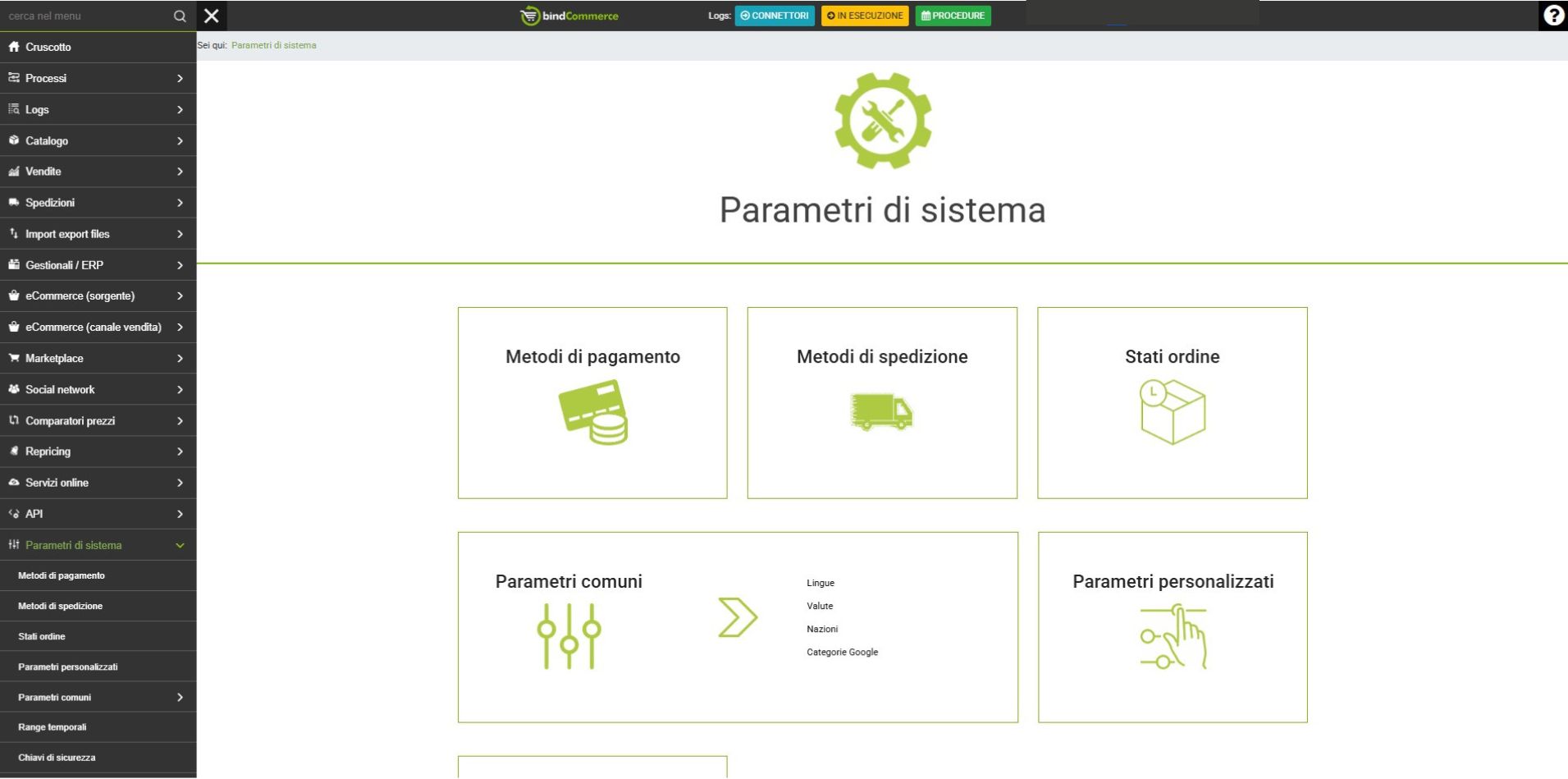
Task: Click the hand icon for Parametri personalizzati
Action: (1173, 637)
